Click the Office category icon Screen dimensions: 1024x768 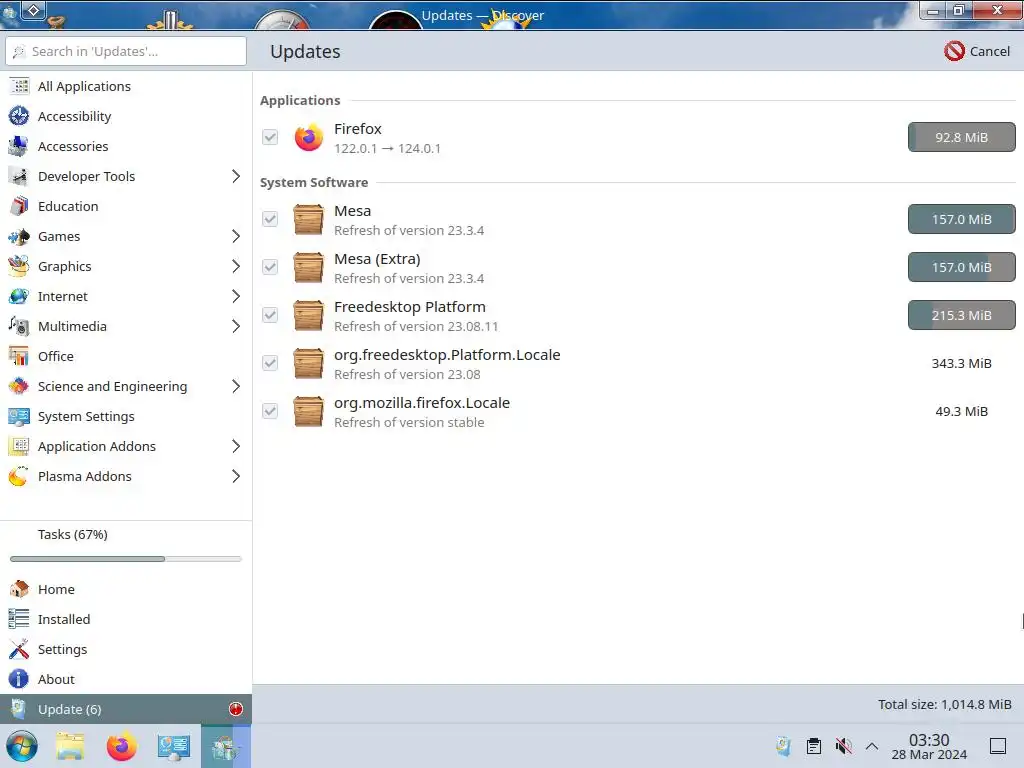[x=19, y=357]
